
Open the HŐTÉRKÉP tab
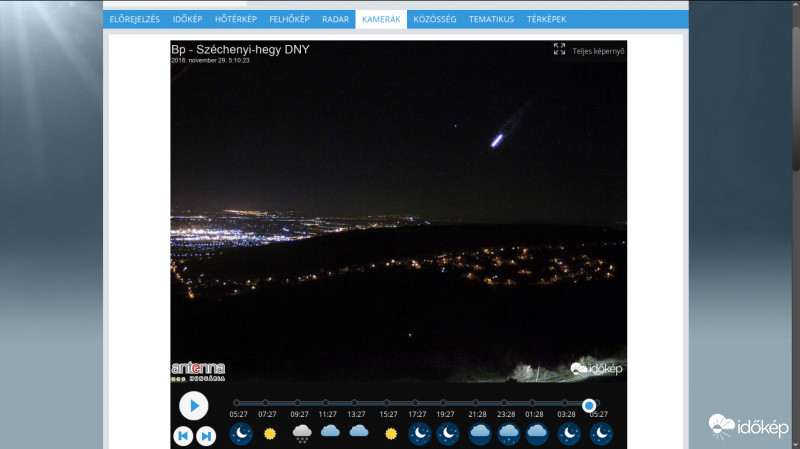236,19
